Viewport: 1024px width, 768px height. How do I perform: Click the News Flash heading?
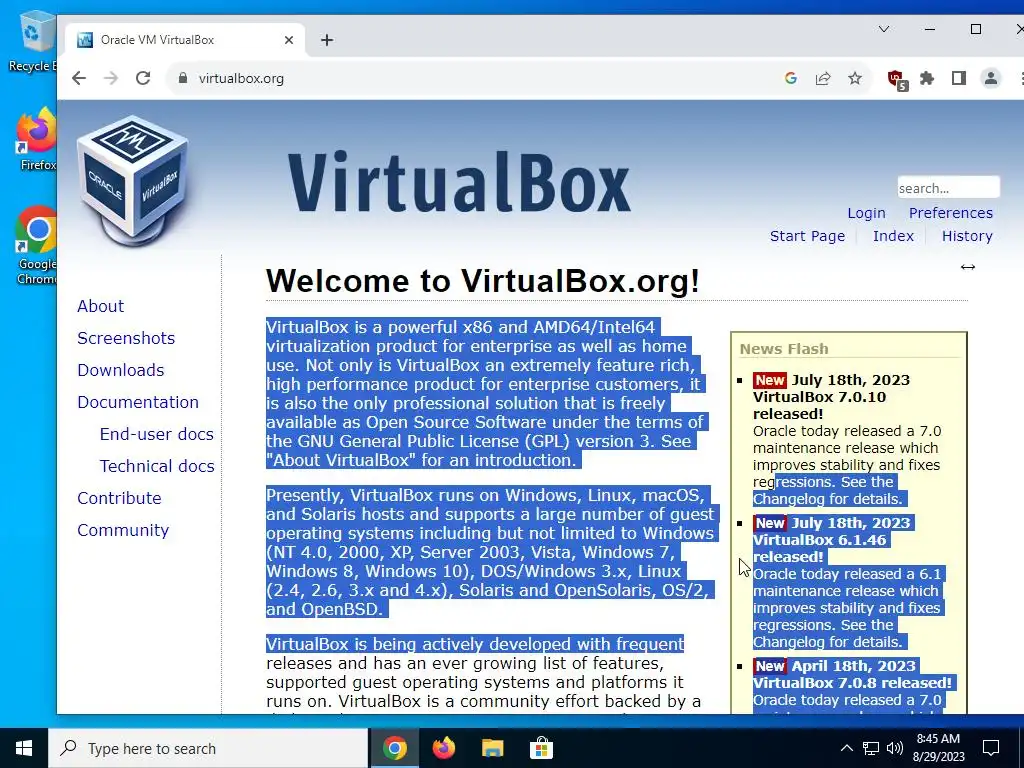784,349
